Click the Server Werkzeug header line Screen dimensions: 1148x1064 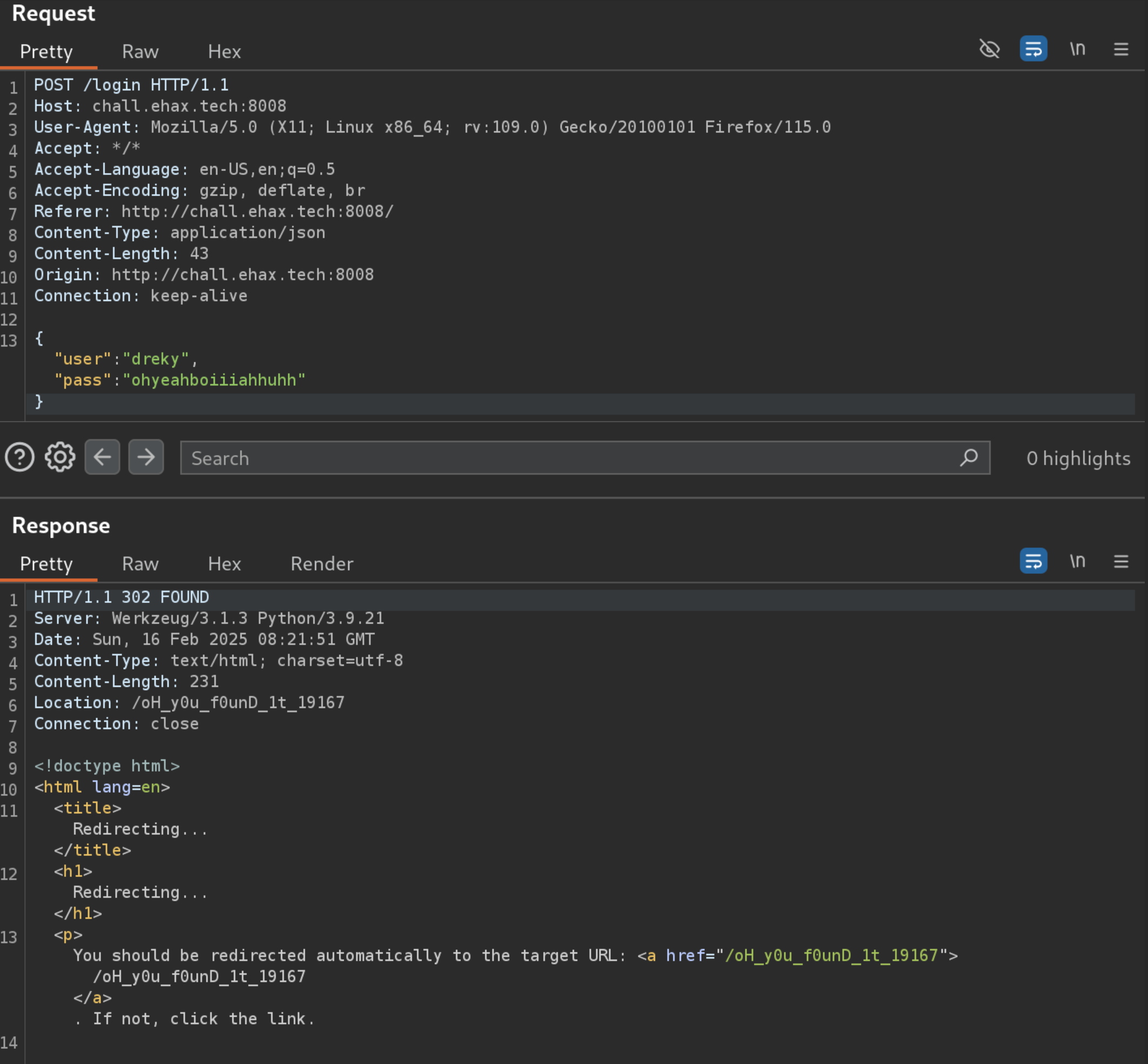coord(209,619)
